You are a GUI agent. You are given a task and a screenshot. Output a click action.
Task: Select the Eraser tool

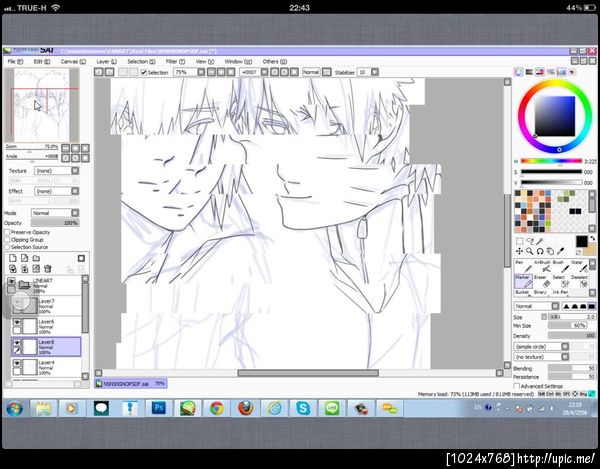tap(542, 281)
